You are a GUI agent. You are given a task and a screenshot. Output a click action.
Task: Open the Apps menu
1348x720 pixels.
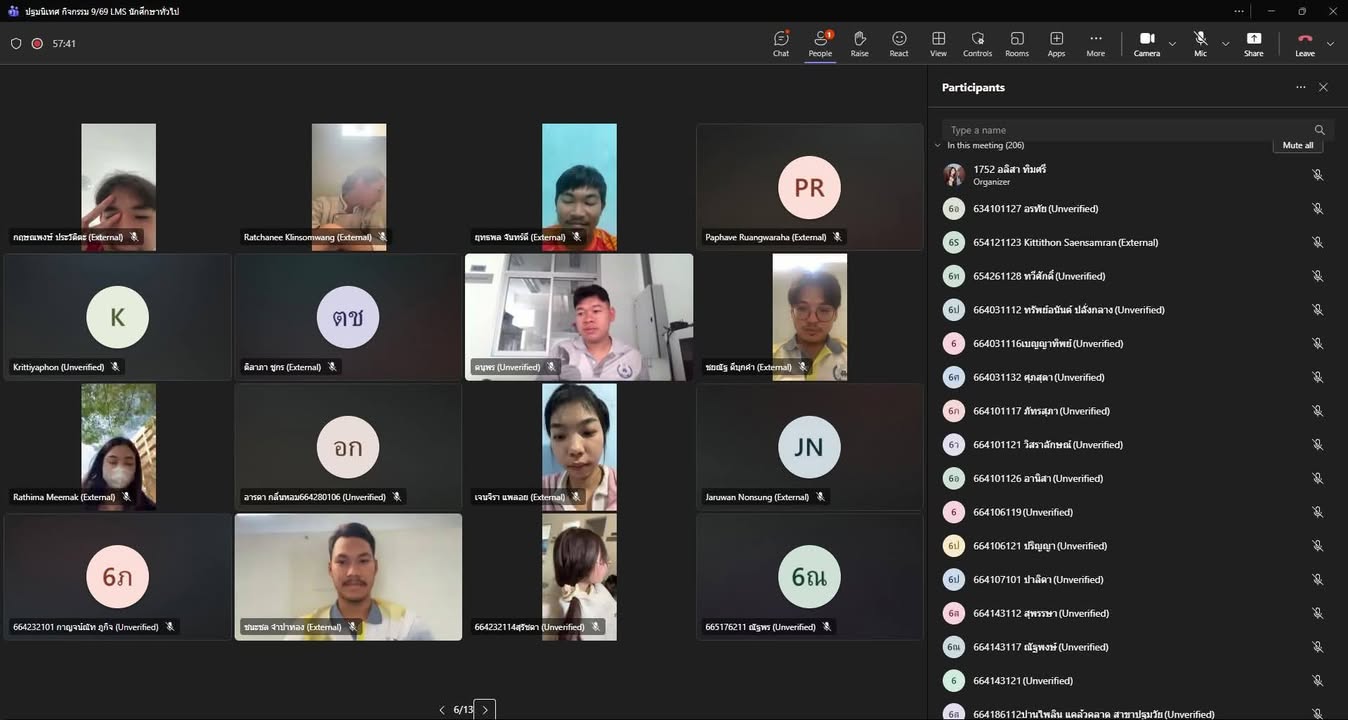1056,43
